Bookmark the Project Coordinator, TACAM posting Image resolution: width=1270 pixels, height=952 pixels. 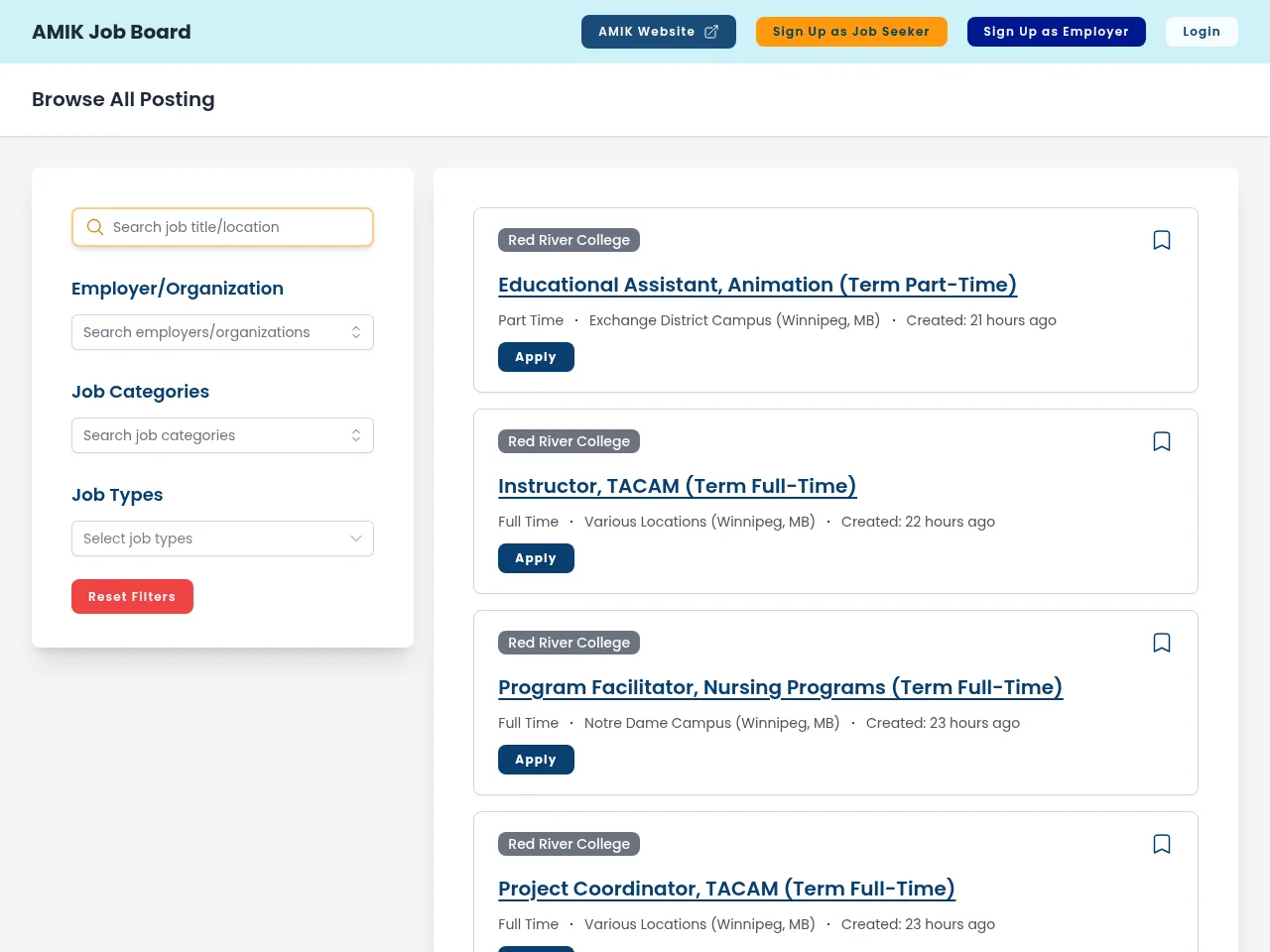pos(1162,844)
